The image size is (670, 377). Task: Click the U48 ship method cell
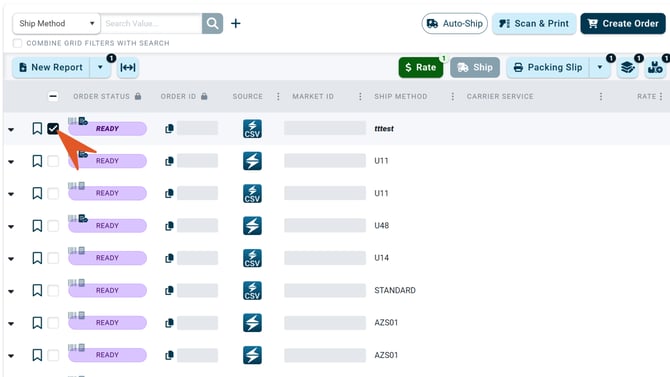[x=382, y=226]
